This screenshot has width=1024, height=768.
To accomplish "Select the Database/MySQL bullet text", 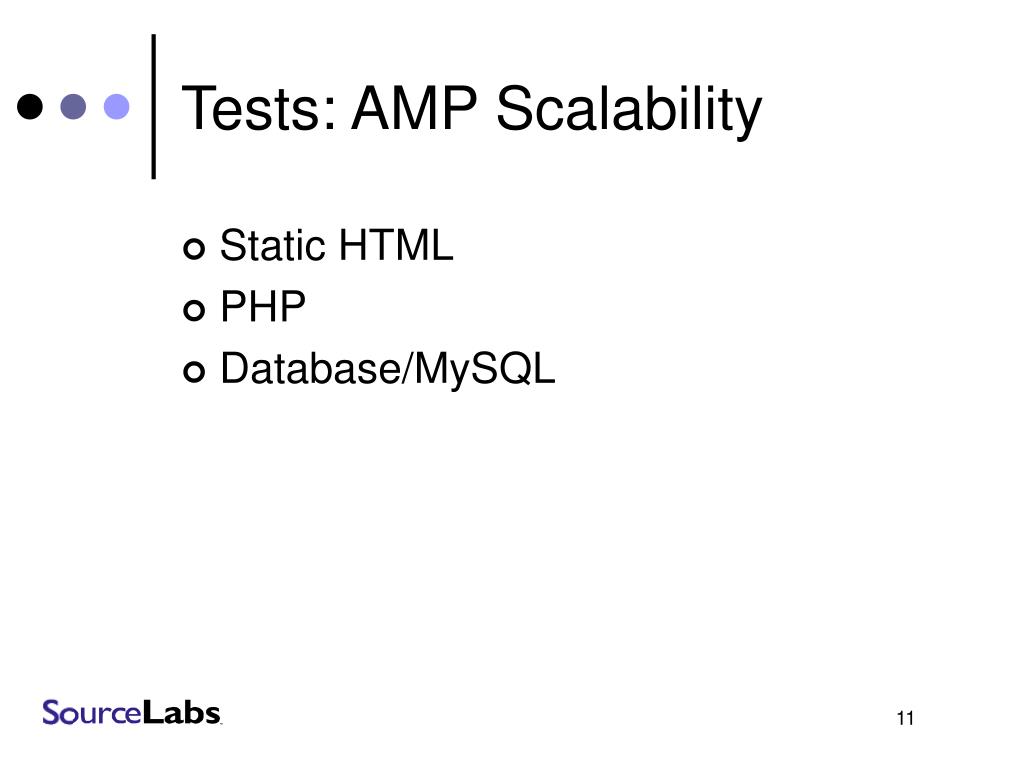I will click(x=388, y=370).
